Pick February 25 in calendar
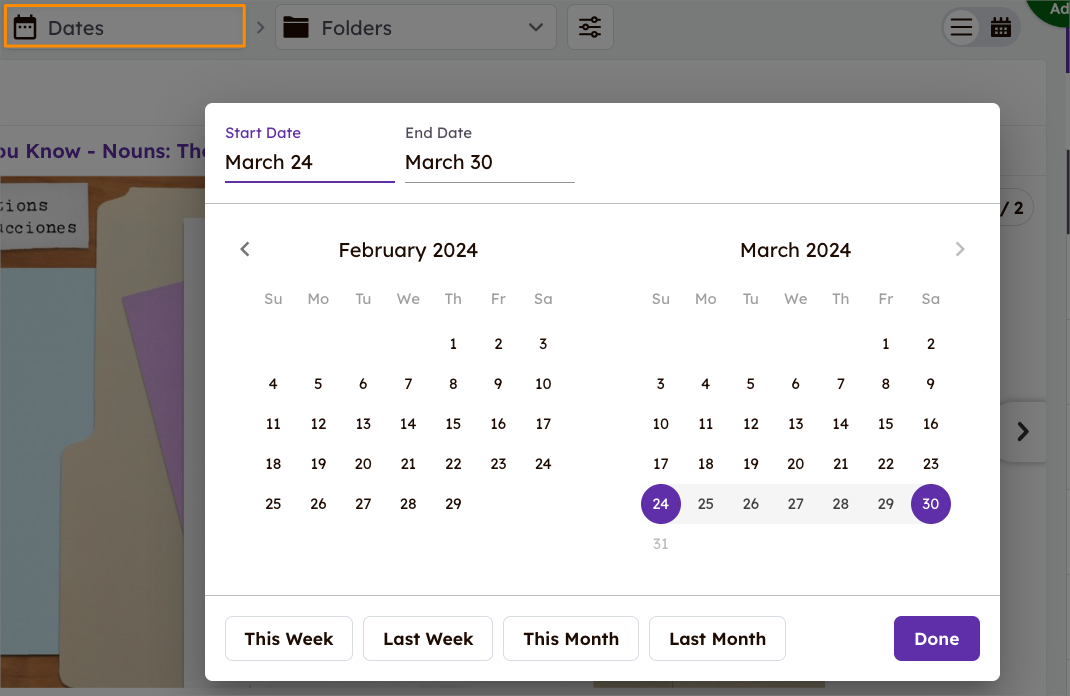The image size is (1070, 696). [x=273, y=504]
